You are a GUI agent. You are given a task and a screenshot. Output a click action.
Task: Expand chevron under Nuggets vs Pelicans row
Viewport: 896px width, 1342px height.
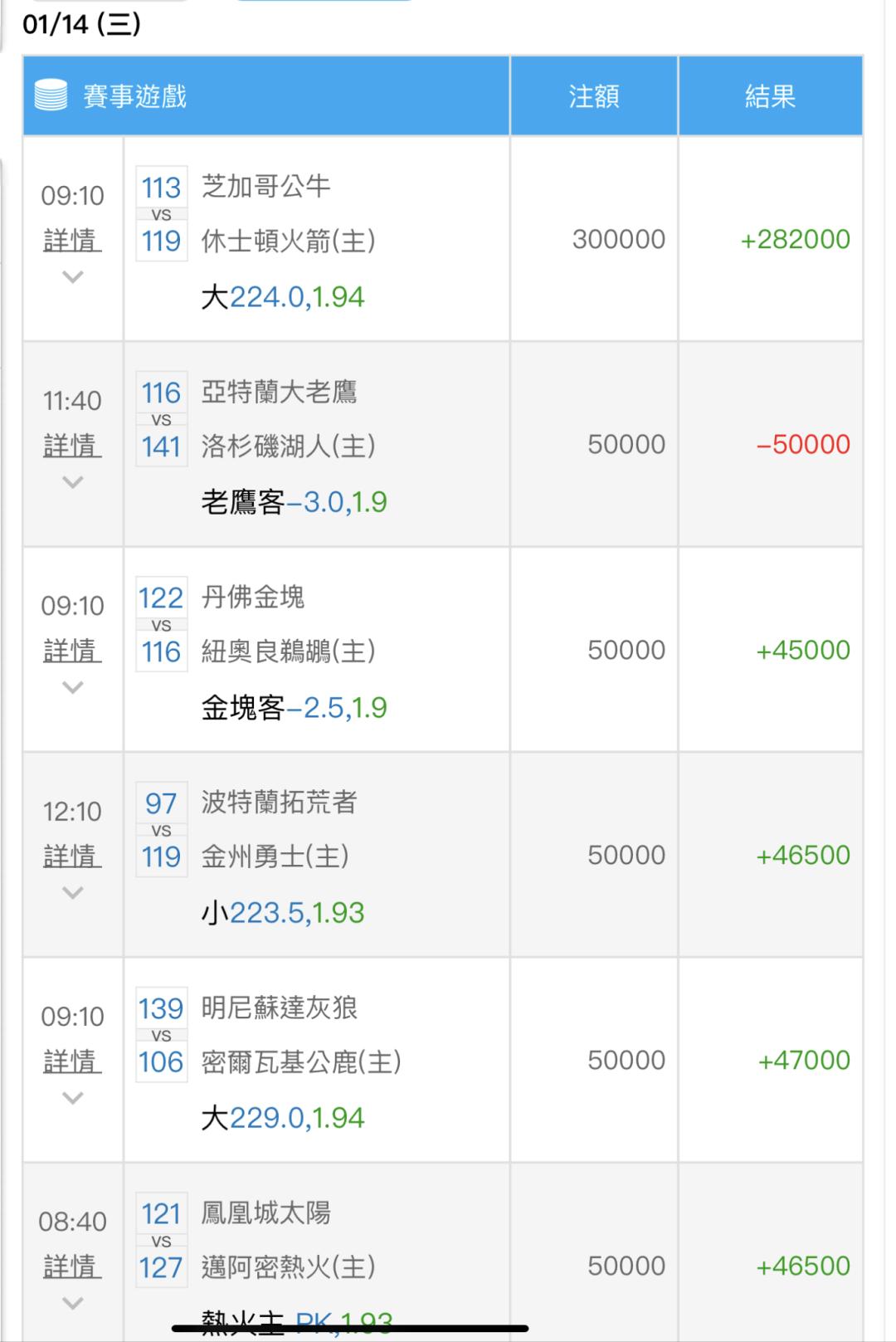pos(73,687)
